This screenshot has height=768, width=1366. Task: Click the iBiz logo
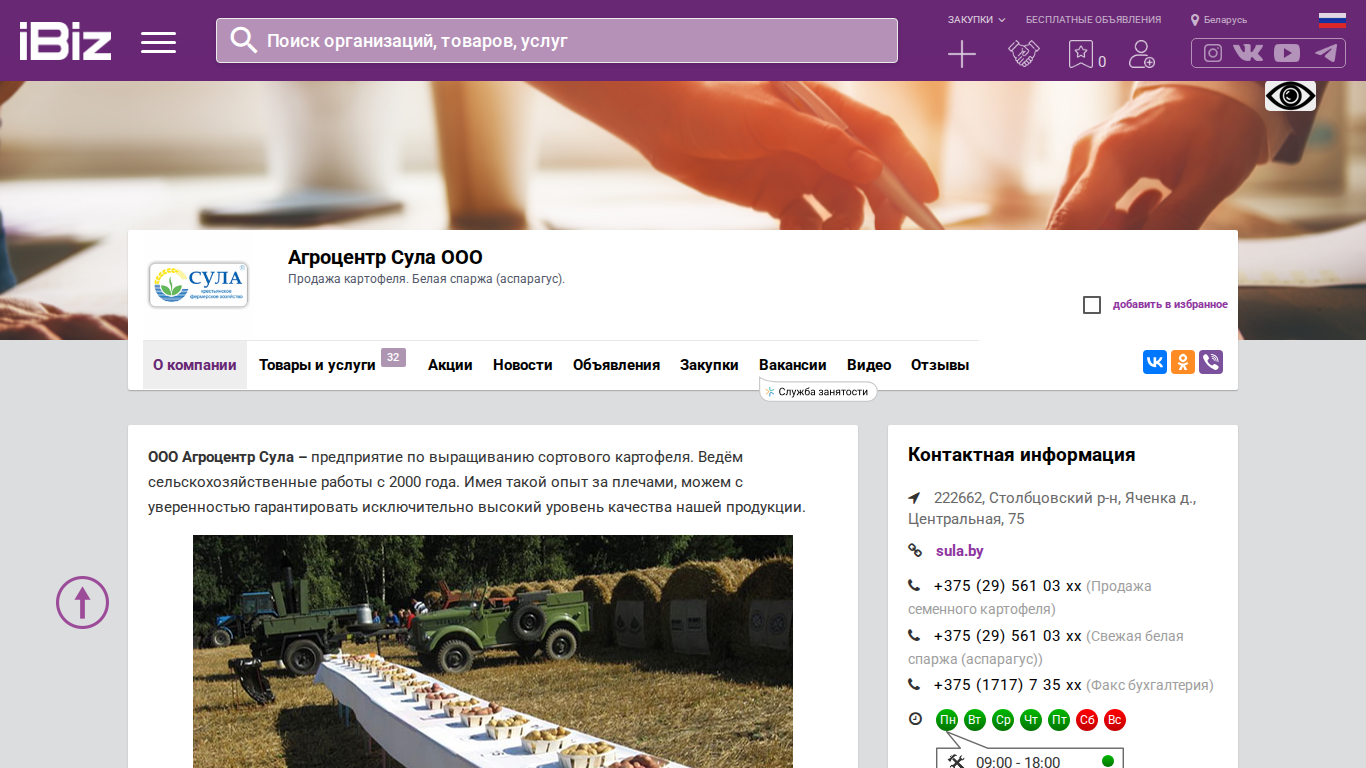point(65,41)
